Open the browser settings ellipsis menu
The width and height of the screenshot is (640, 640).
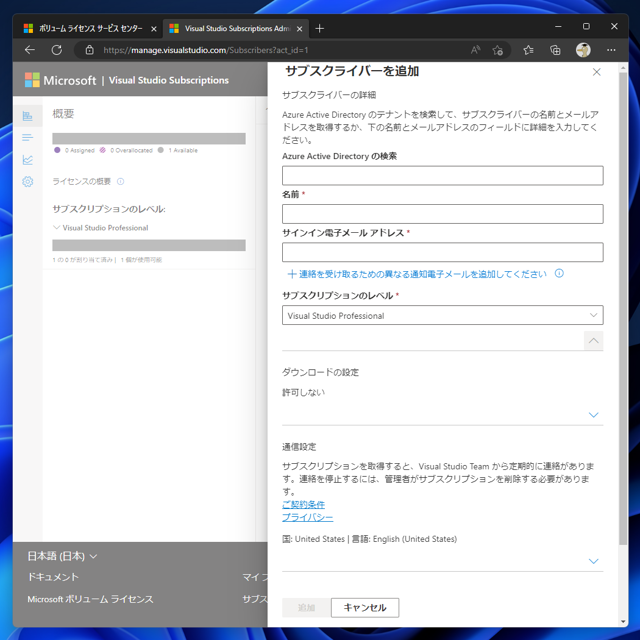click(611, 50)
